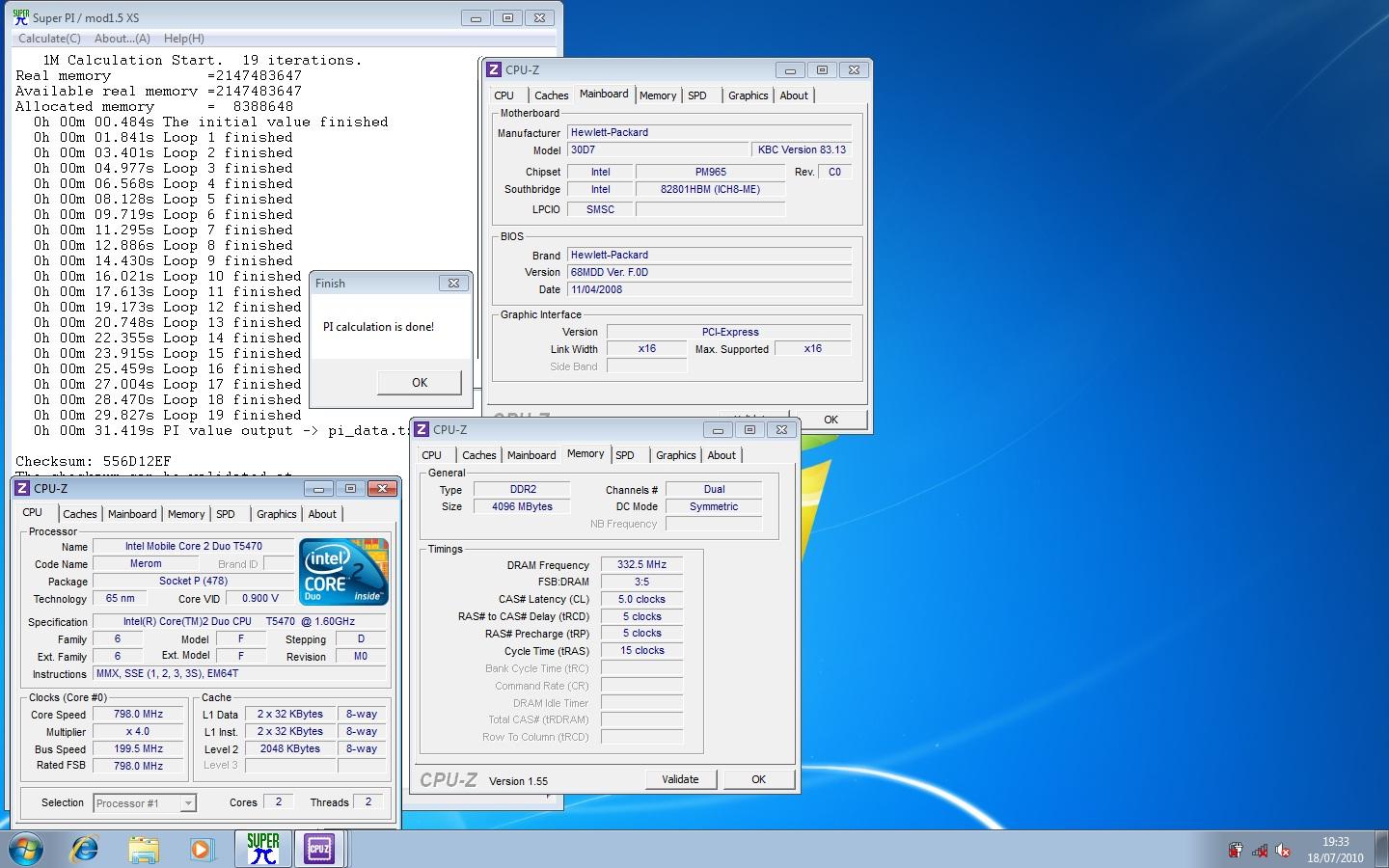The height and width of the screenshot is (868, 1389).
Task: Select Graphics tab in Mainboard CPU-Z window
Action: [x=749, y=95]
